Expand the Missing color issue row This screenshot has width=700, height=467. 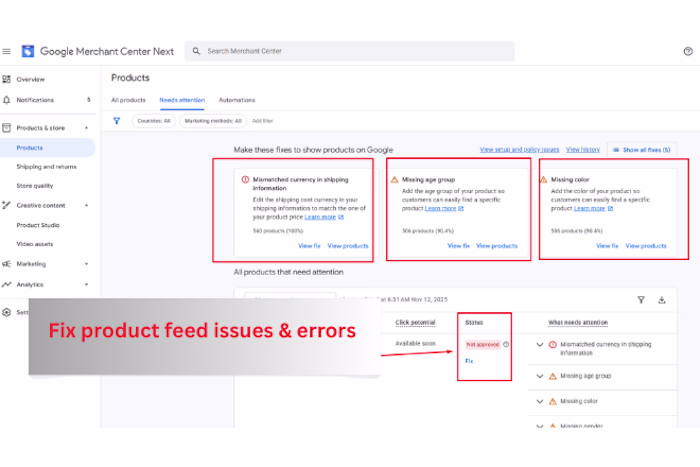tap(540, 401)
